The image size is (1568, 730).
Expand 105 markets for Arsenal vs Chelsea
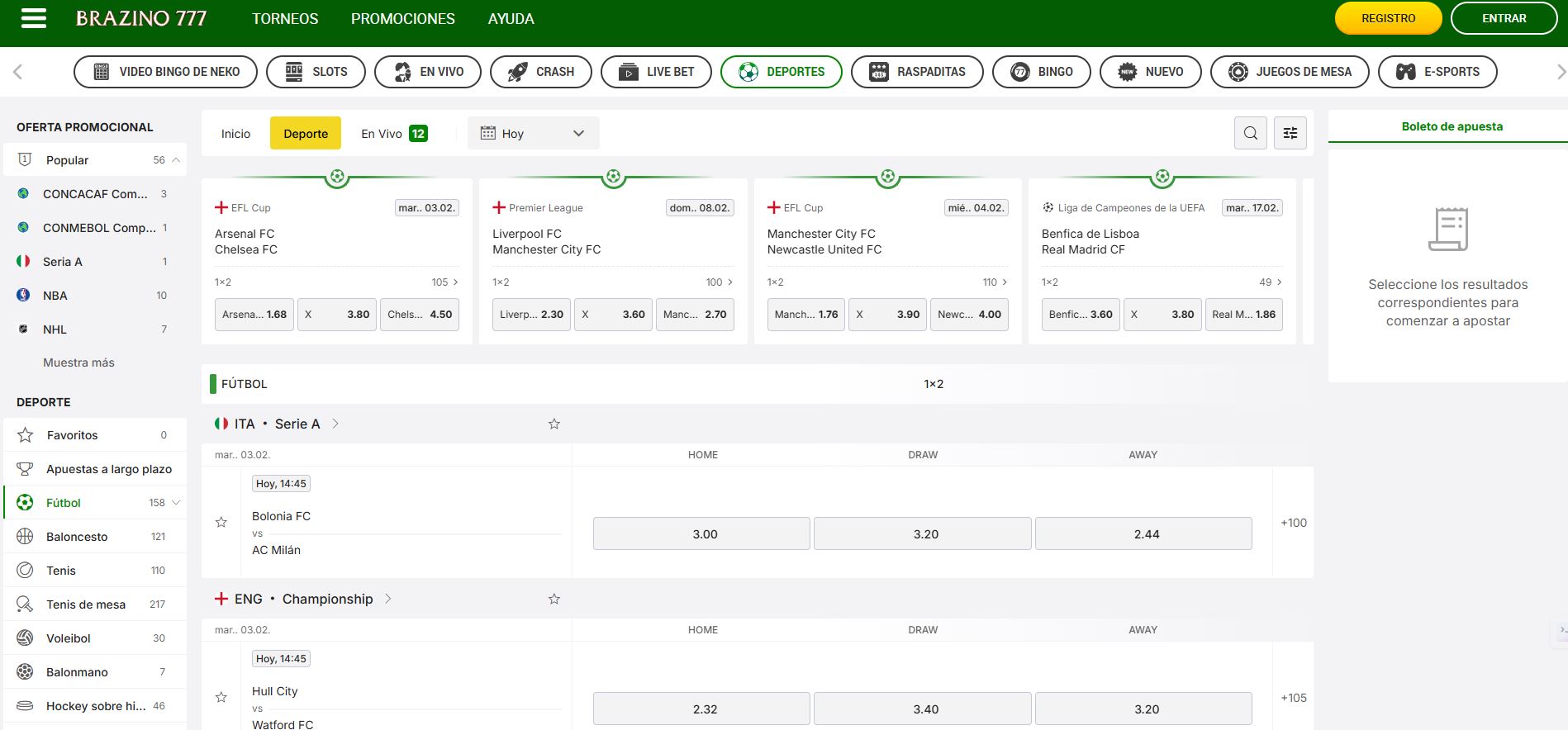[x=444, y=282]
